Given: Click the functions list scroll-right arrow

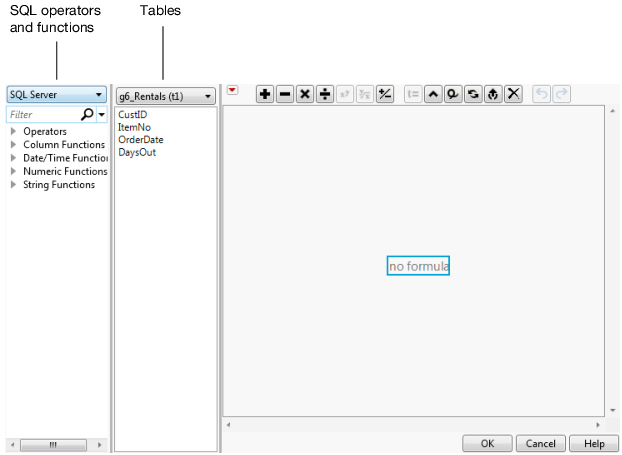Looking at the screenshot, I should click(x=99, y=445).
